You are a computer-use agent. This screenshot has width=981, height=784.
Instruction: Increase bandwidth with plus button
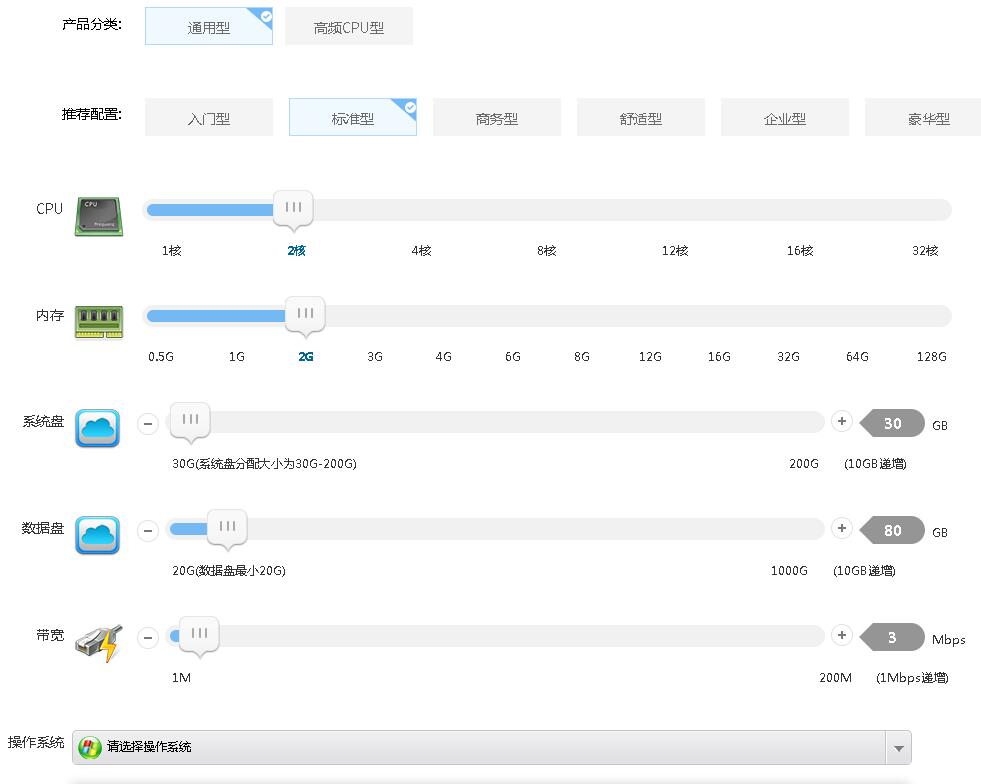pyautogui.click(x=842, y=635)
